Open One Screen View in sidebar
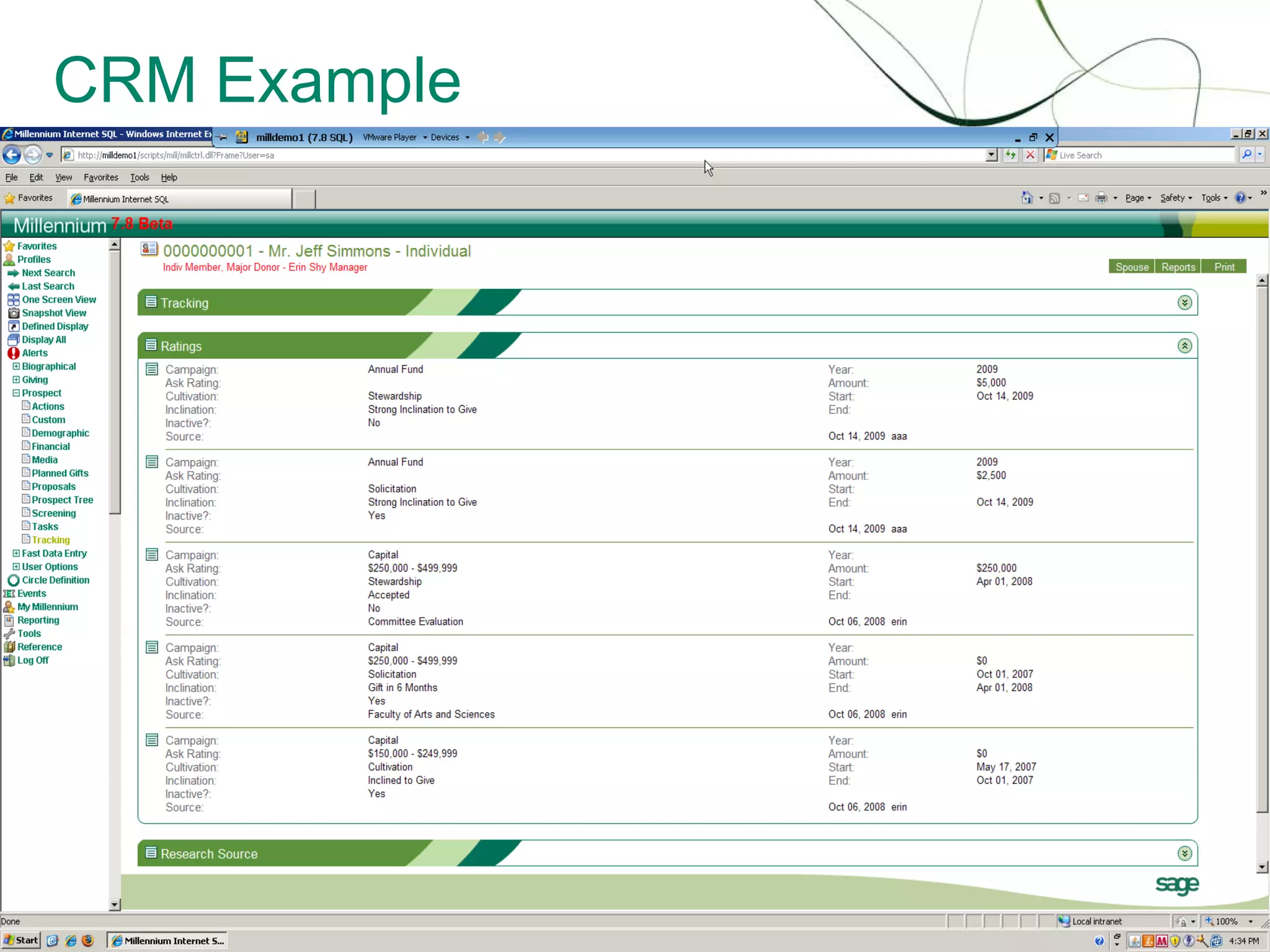Viewport: 1270px width, 952px height. [x=59, y=300]
